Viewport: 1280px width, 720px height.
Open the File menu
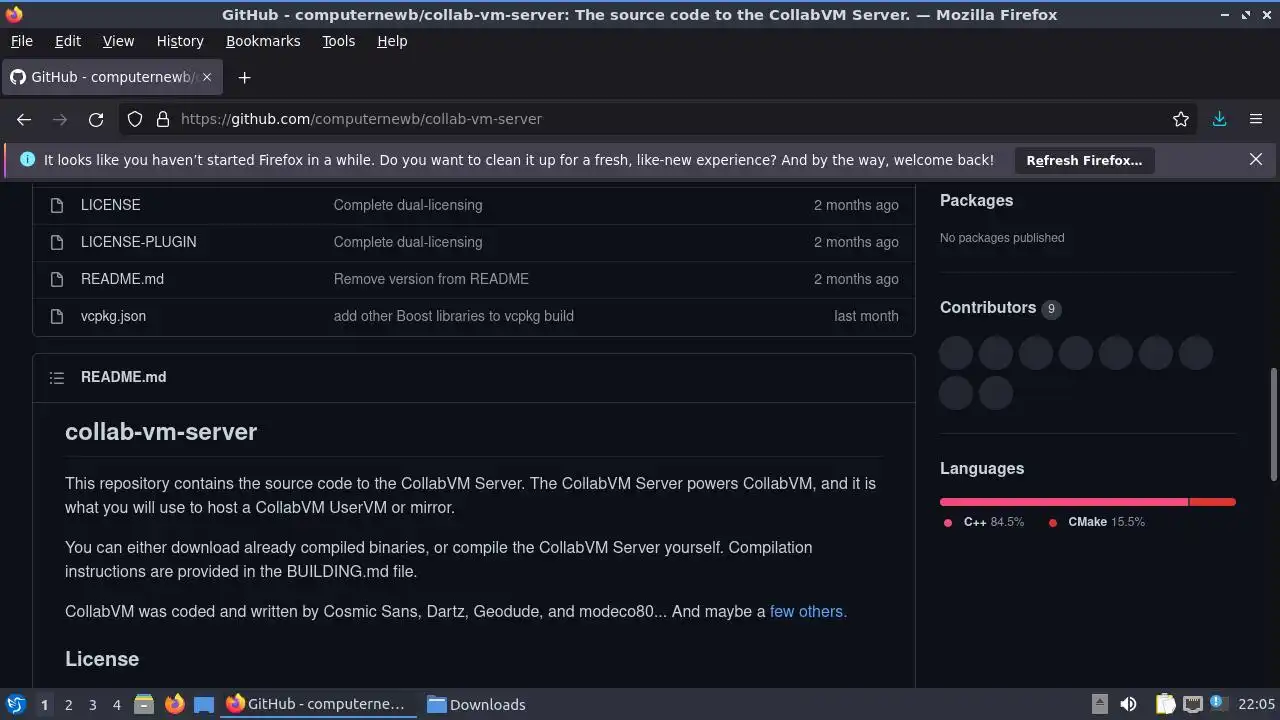click(x=21, y=41)
